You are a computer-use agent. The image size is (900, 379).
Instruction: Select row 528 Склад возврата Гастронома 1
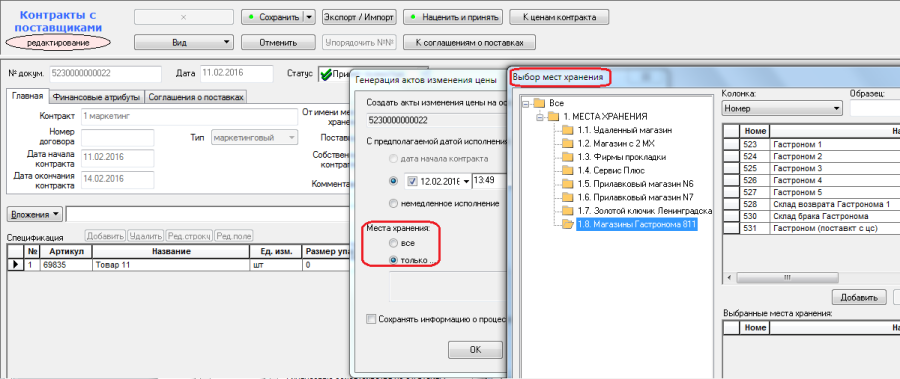[x=812, y=204]
